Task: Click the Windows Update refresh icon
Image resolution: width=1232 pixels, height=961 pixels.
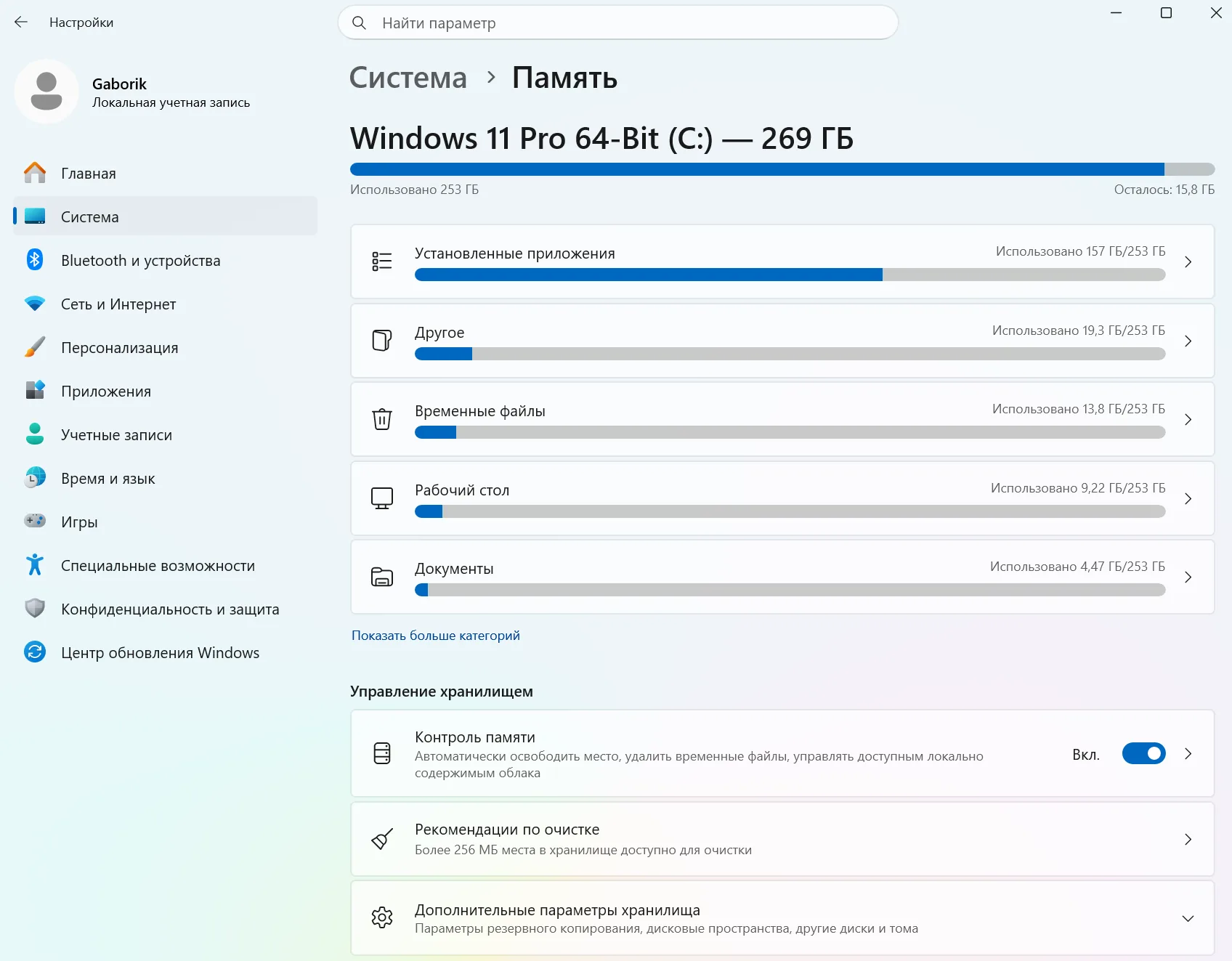Action: point(35,652)
